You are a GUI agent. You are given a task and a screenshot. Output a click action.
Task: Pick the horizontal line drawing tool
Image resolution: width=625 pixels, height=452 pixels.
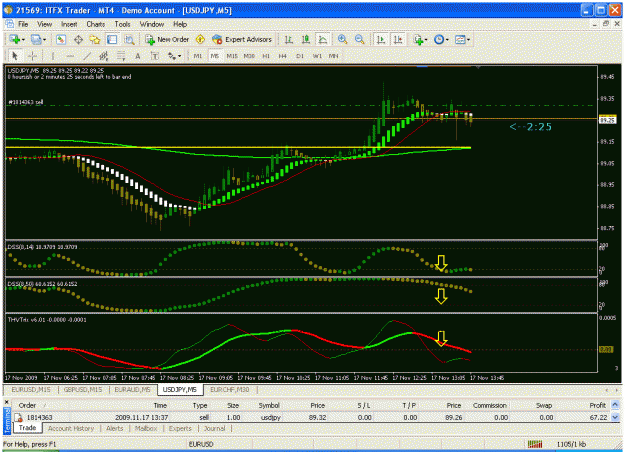70,56
